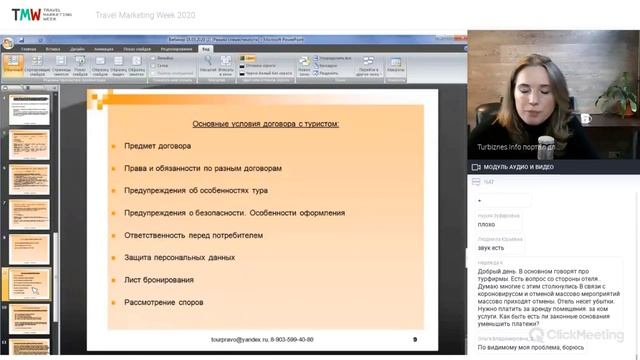The height and width of the screenshot is (360, 640).
Task: Save the presentation from the quick access toolbar
Action: coord(21,40)
